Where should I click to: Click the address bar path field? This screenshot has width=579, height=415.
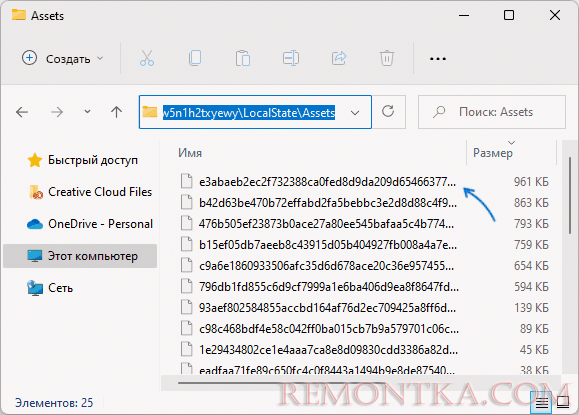pos(255,112)
